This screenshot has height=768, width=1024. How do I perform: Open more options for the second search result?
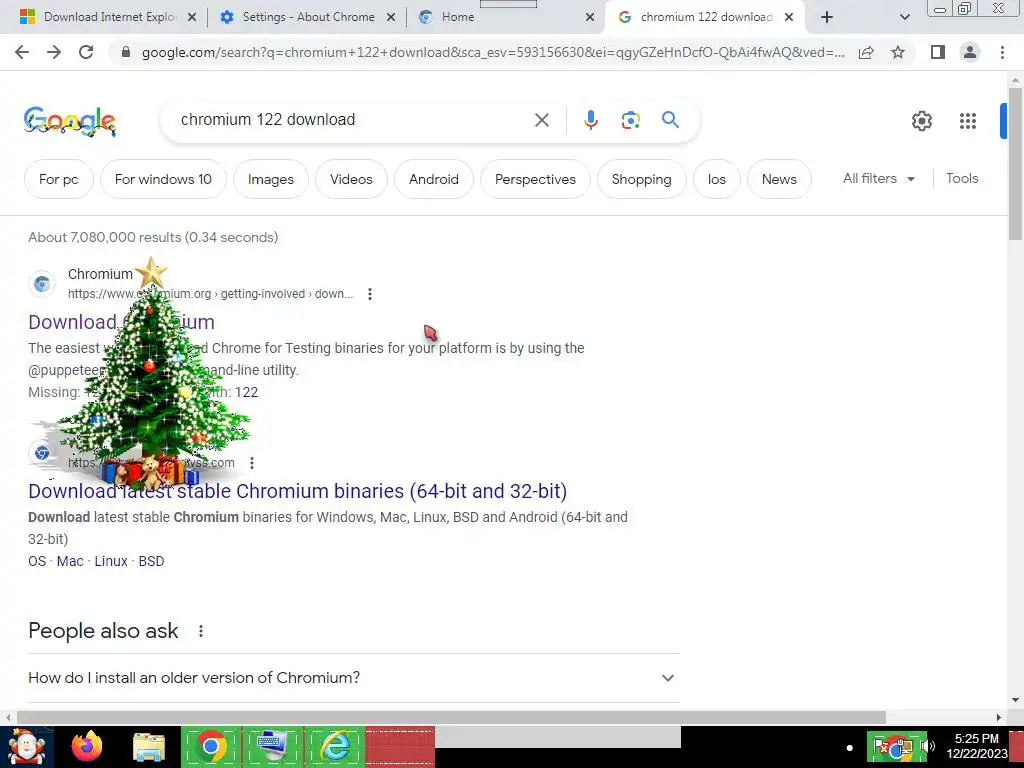coord(251,463)
